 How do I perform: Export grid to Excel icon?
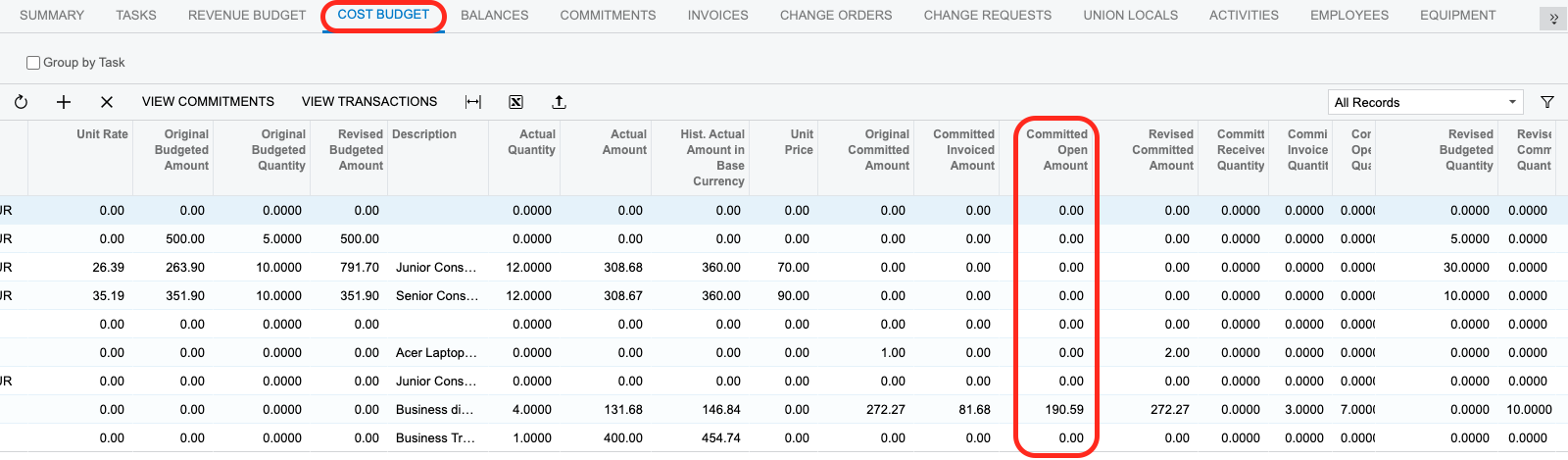(515, 102)
